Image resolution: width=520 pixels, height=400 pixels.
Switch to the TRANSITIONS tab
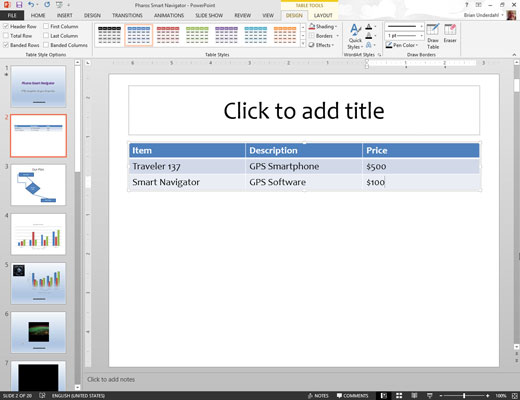(127, 15)
